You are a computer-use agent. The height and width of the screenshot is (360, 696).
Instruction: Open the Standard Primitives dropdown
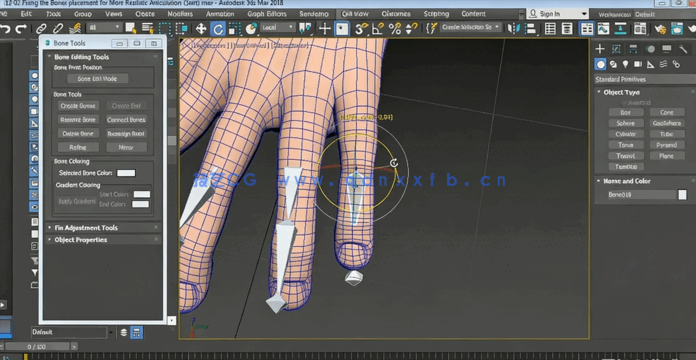click(x=645, y=79)
